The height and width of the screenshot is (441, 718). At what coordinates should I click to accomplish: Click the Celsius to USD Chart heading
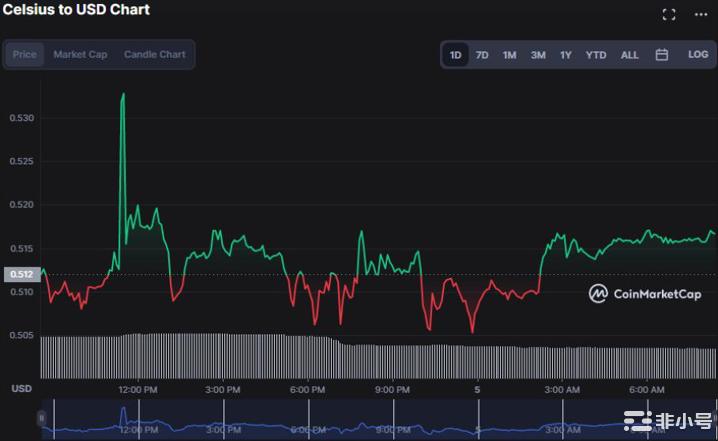(x=76, y=10)
